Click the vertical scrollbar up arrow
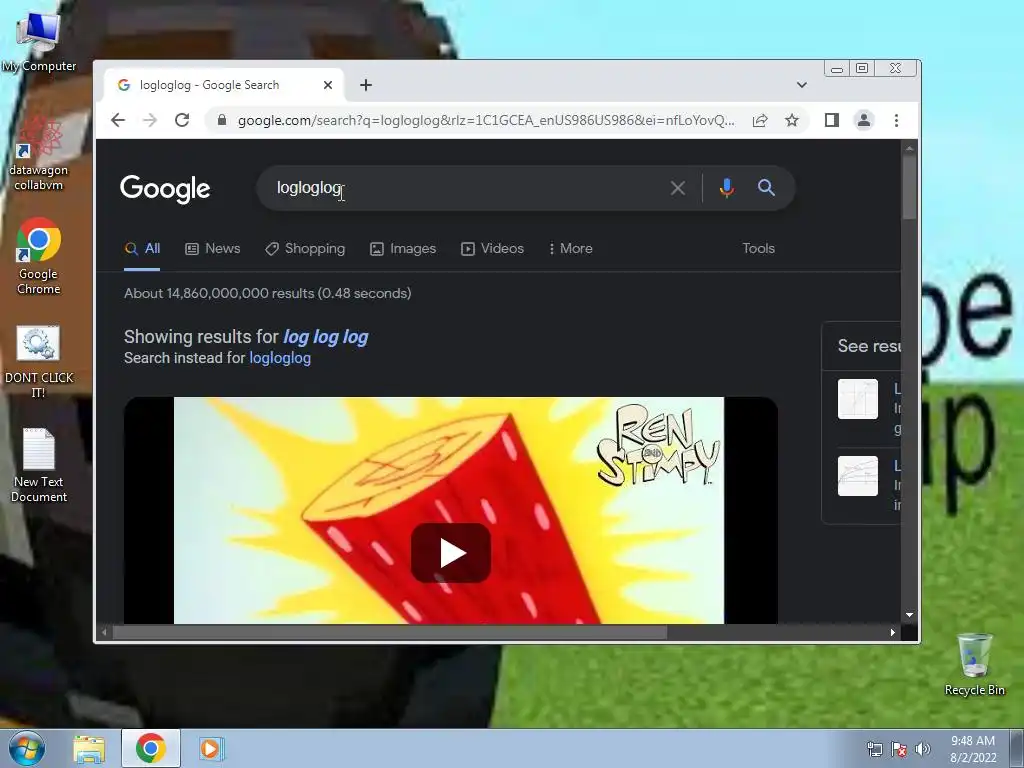The image size is (1024, 768). pos(909,149)
